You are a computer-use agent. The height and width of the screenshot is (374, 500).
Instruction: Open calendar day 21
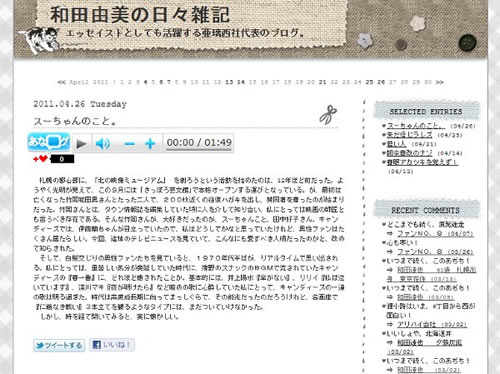click(x=322, y=82)
